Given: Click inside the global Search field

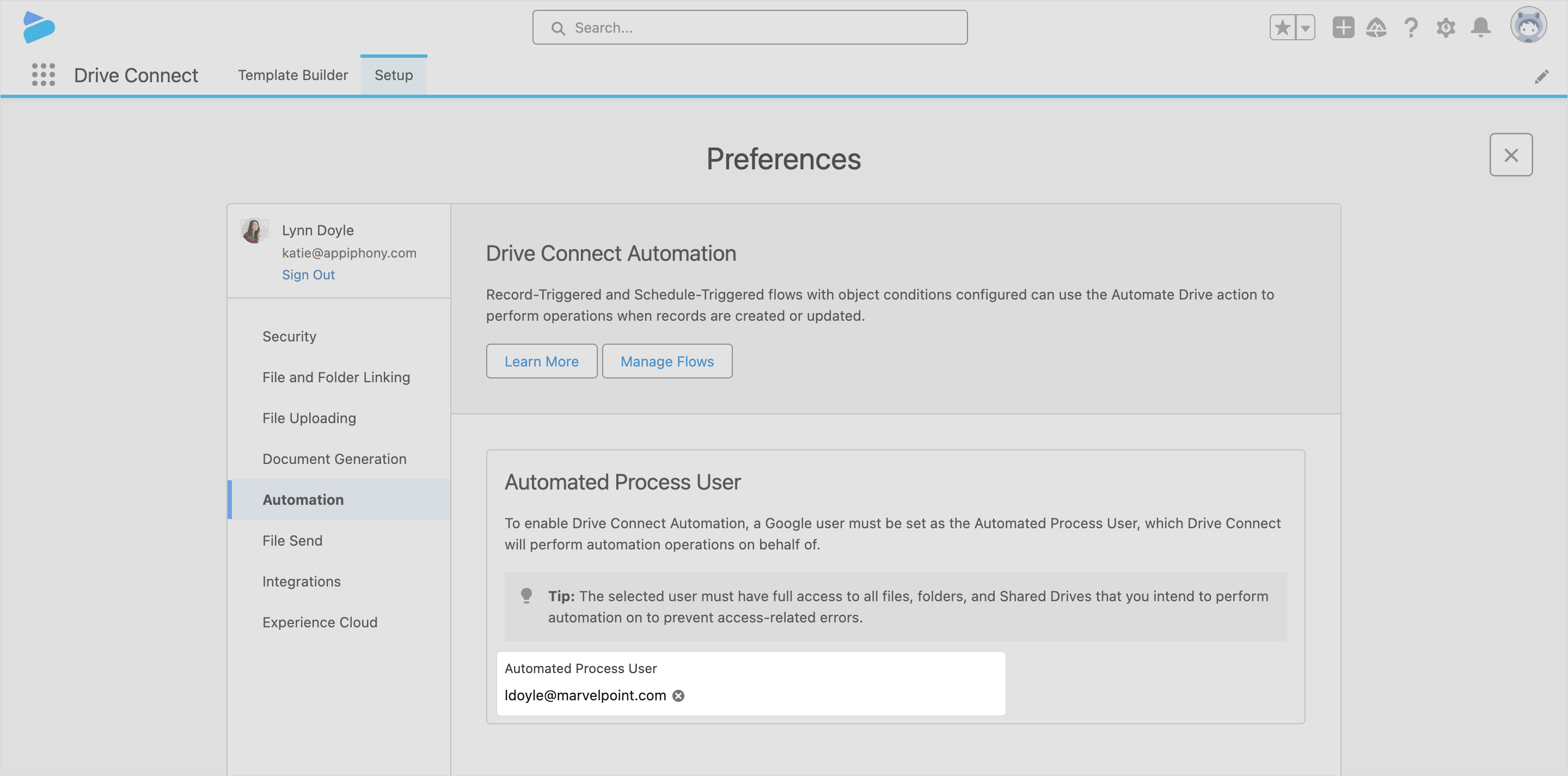Looking at the screenshot, I should [x=750, y=28].
